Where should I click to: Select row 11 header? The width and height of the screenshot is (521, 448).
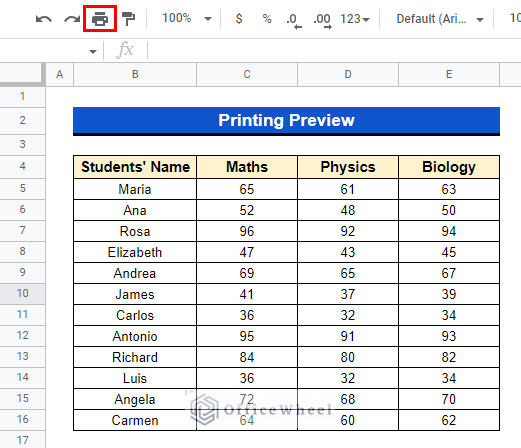(22, 314)
